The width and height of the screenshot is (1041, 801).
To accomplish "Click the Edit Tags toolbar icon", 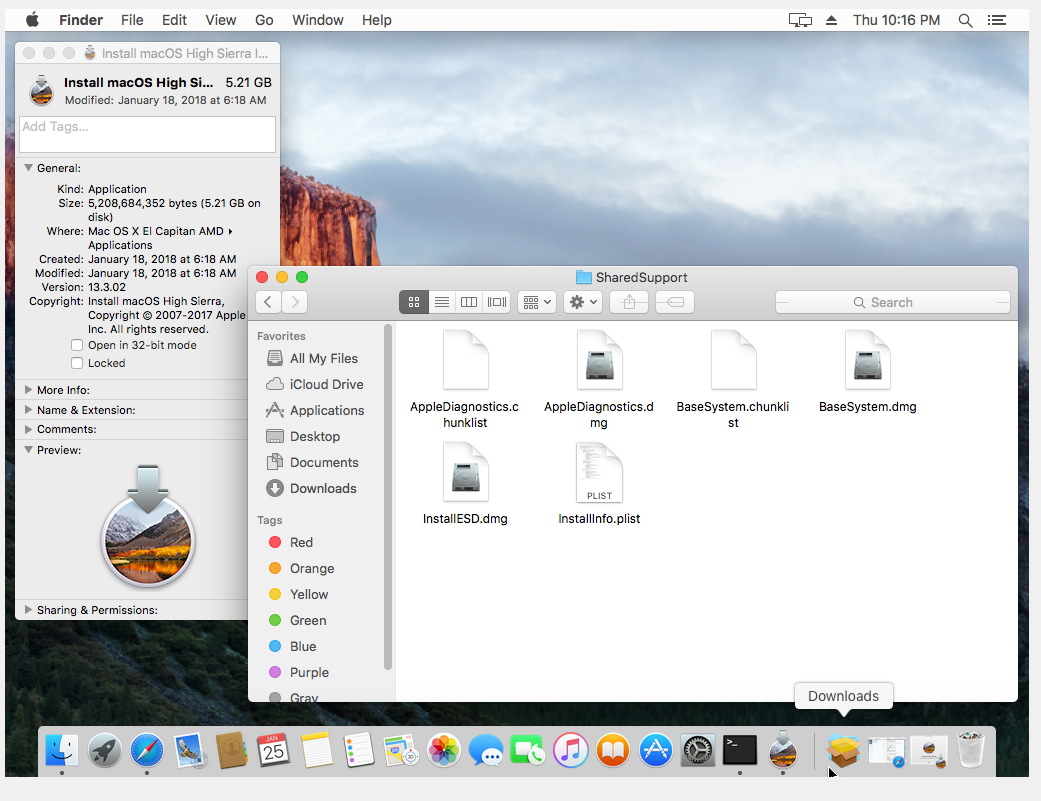I will (x=674, y=302).
